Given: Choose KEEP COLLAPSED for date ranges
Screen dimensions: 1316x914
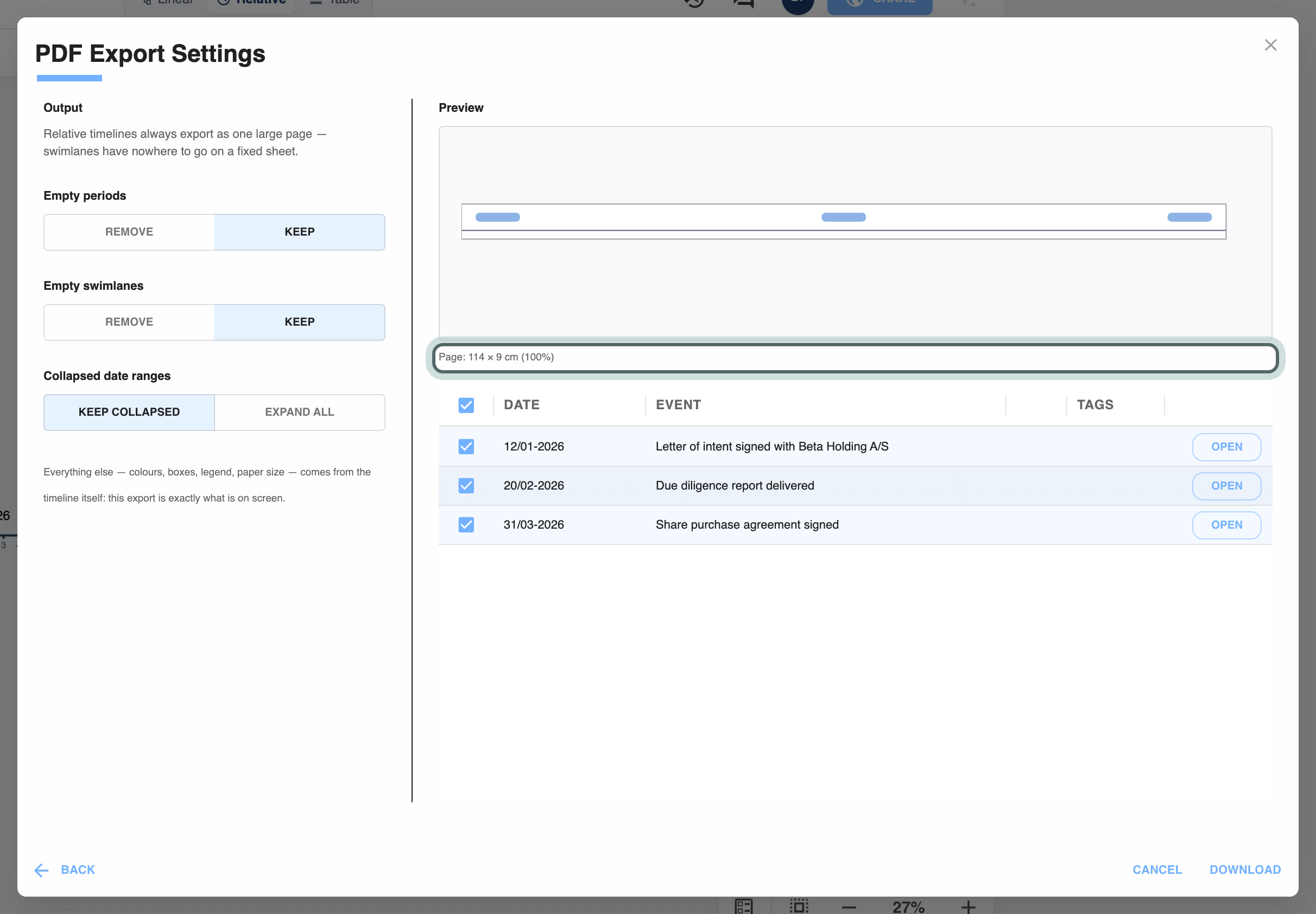Looking at the screenshot, I should pos(129,412).
